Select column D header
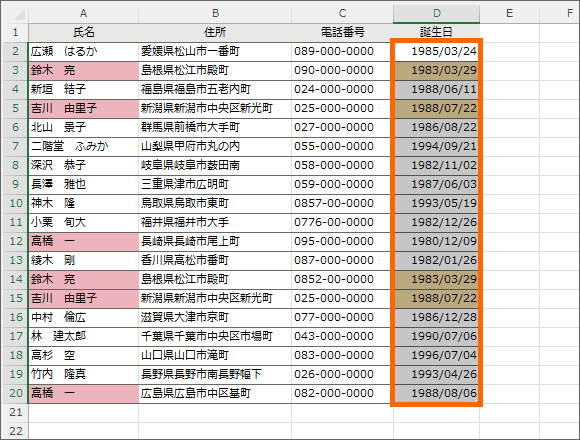The image size is (580, 440). 436,14
